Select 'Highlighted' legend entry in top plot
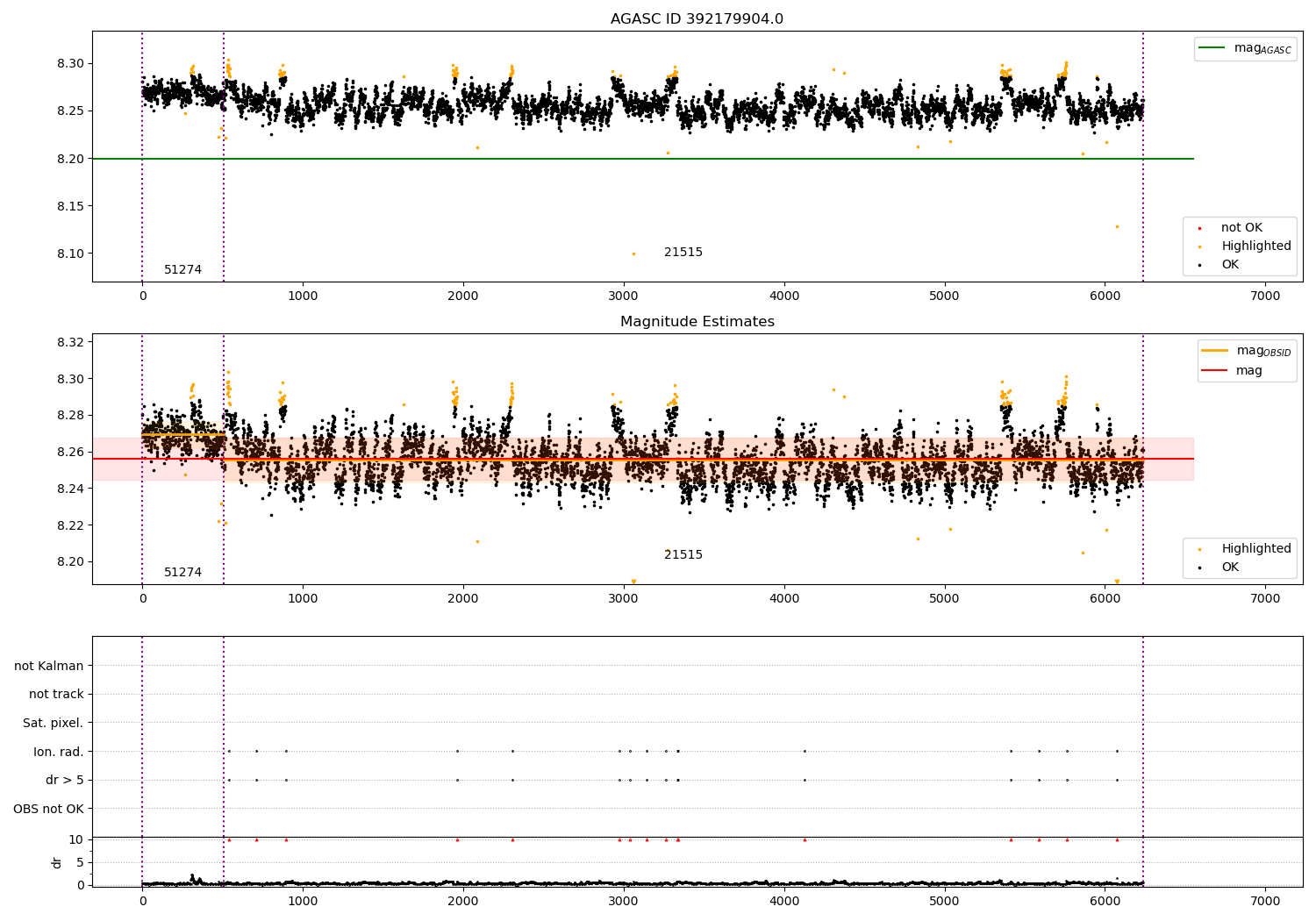Image resolution: width=1316 pixels, height=921 pixels. [x=1255, y=246]
